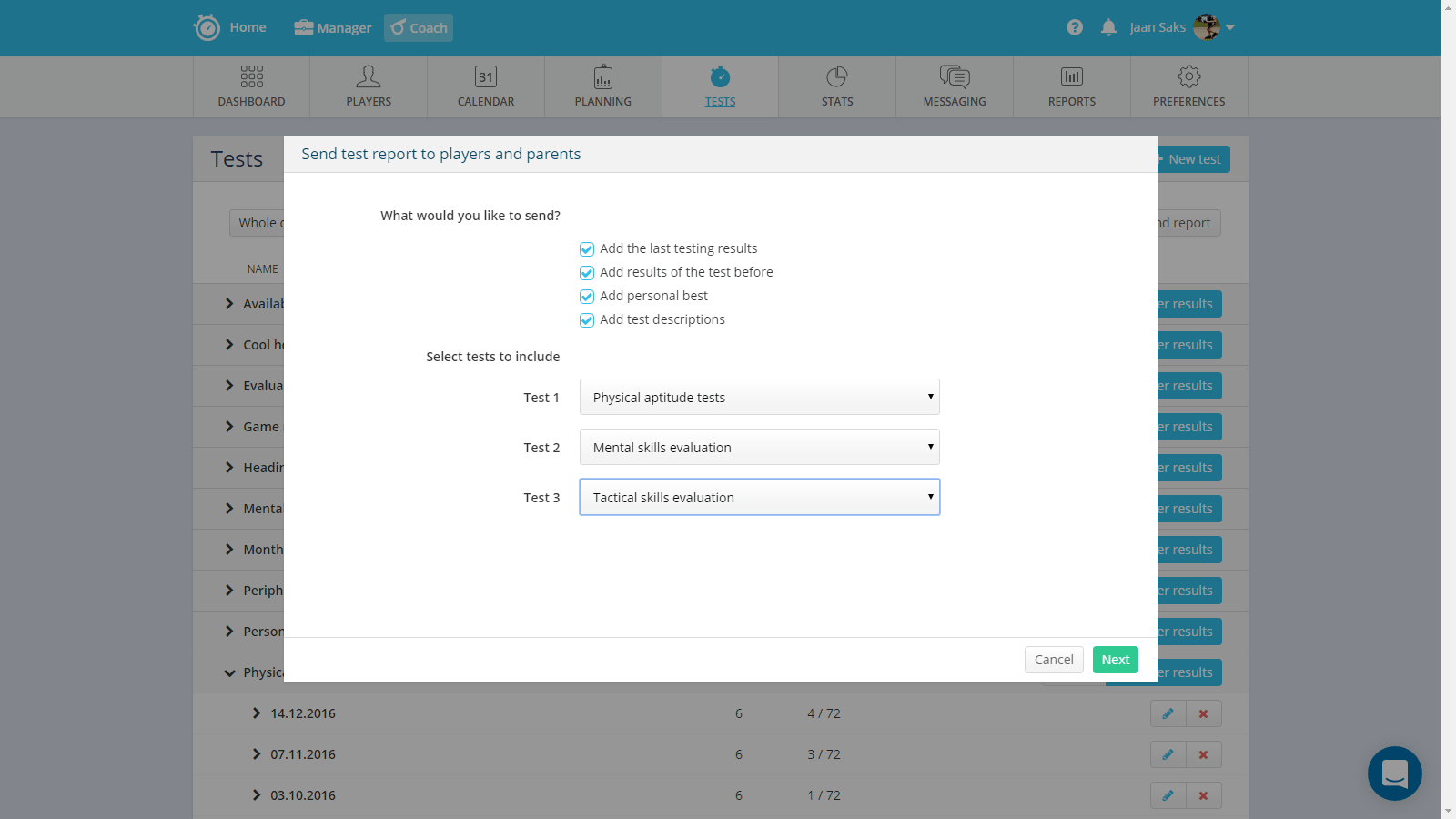The height and width of the screenshot is (819, 1456).
Task: Disable Add personal best checkbox
Action: pos(587,297)
